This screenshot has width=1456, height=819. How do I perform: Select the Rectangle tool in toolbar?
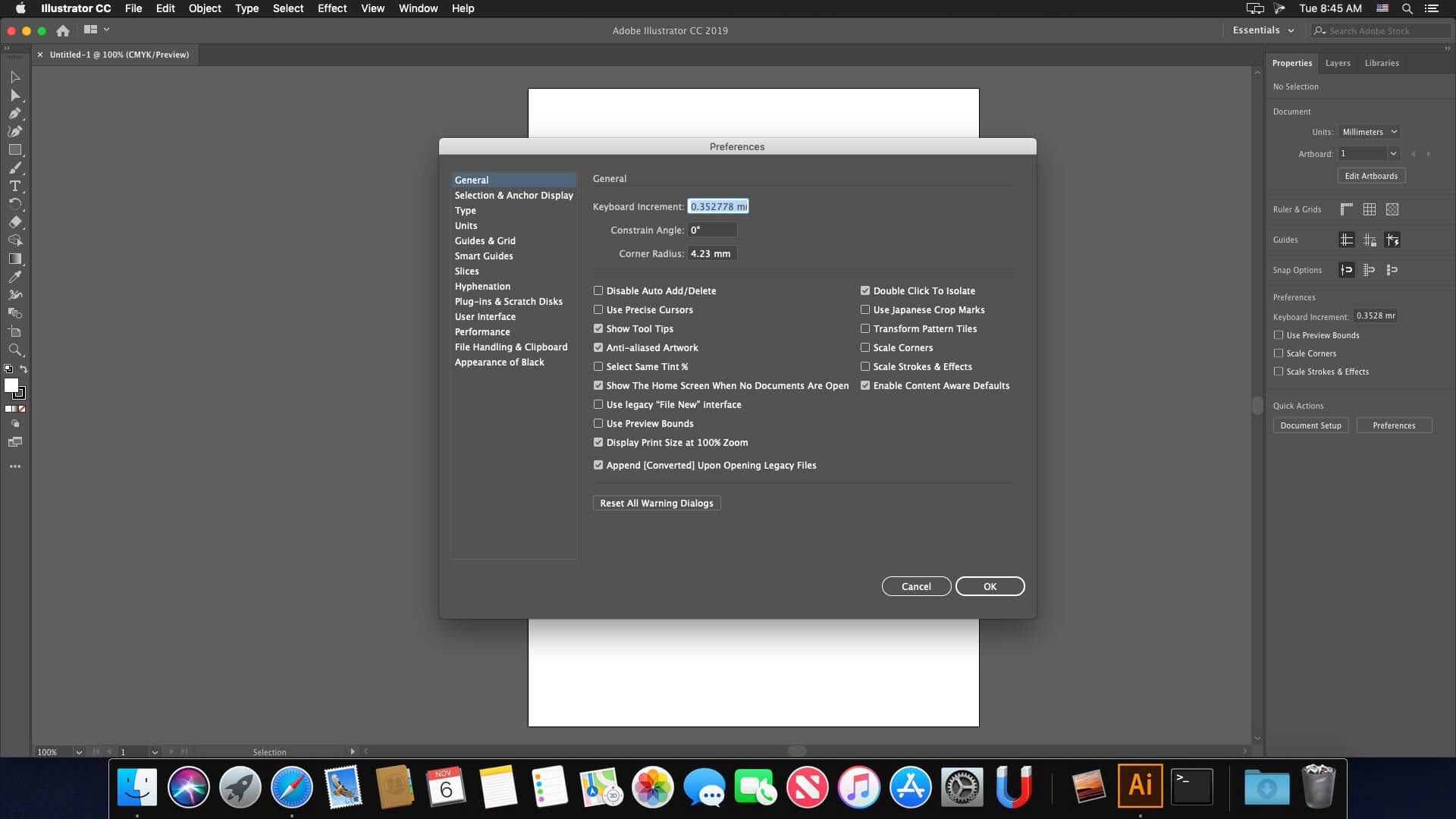pyautogui.click(x=15, y=149)
